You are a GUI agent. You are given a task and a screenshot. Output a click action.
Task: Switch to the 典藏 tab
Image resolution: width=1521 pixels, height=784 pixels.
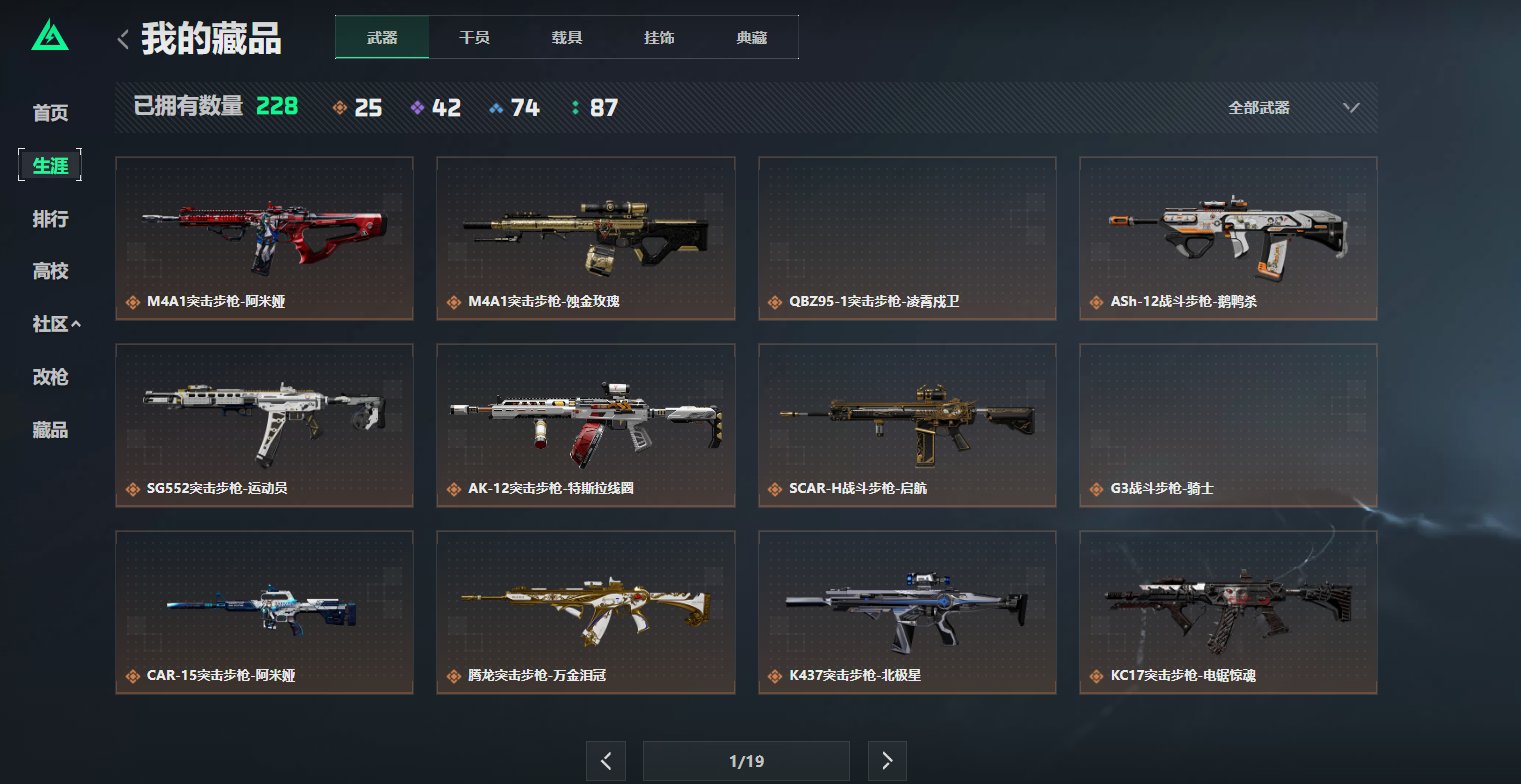pyautogui.click(x=752, y=38)
